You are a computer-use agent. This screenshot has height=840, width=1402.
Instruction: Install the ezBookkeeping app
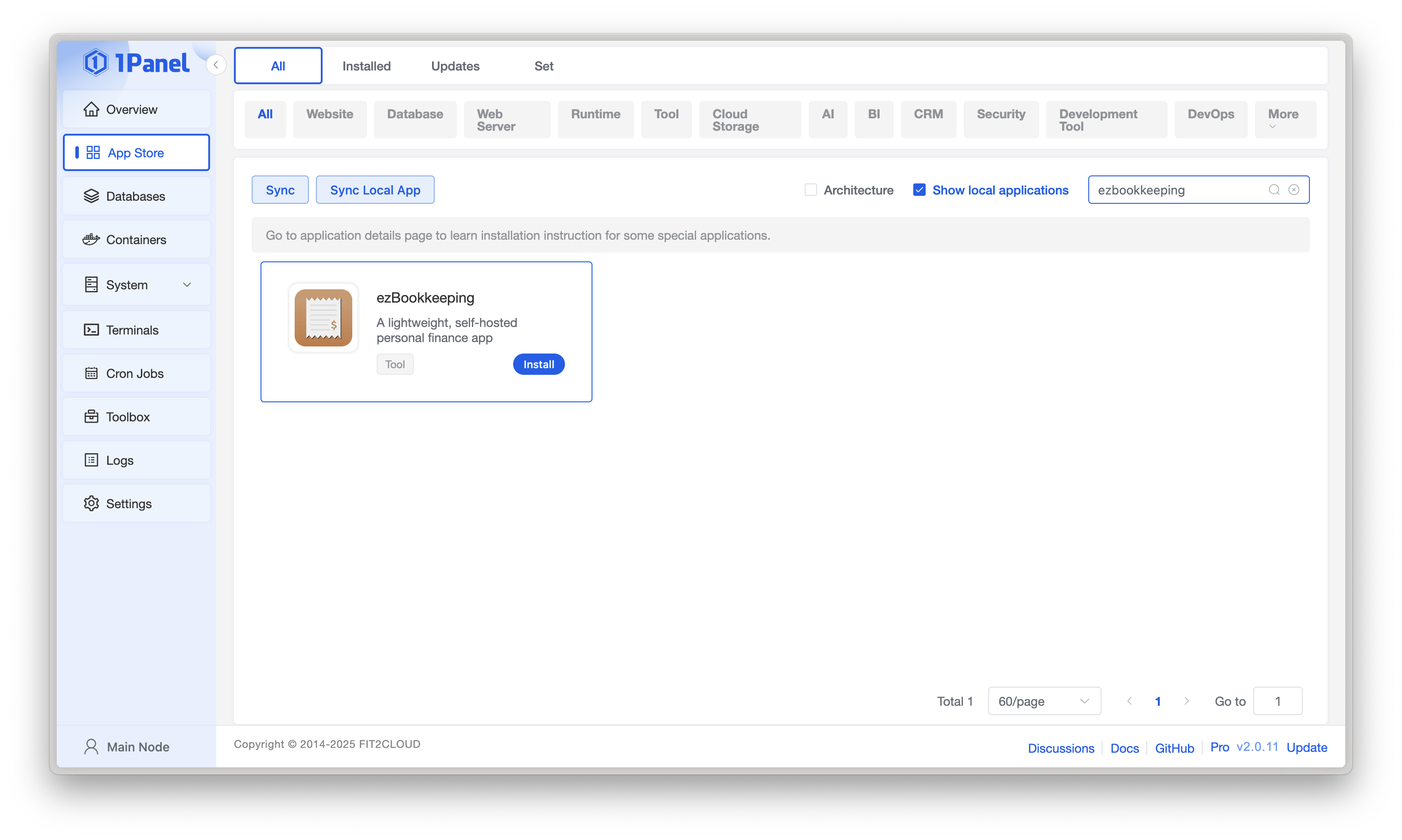(538, 364)
